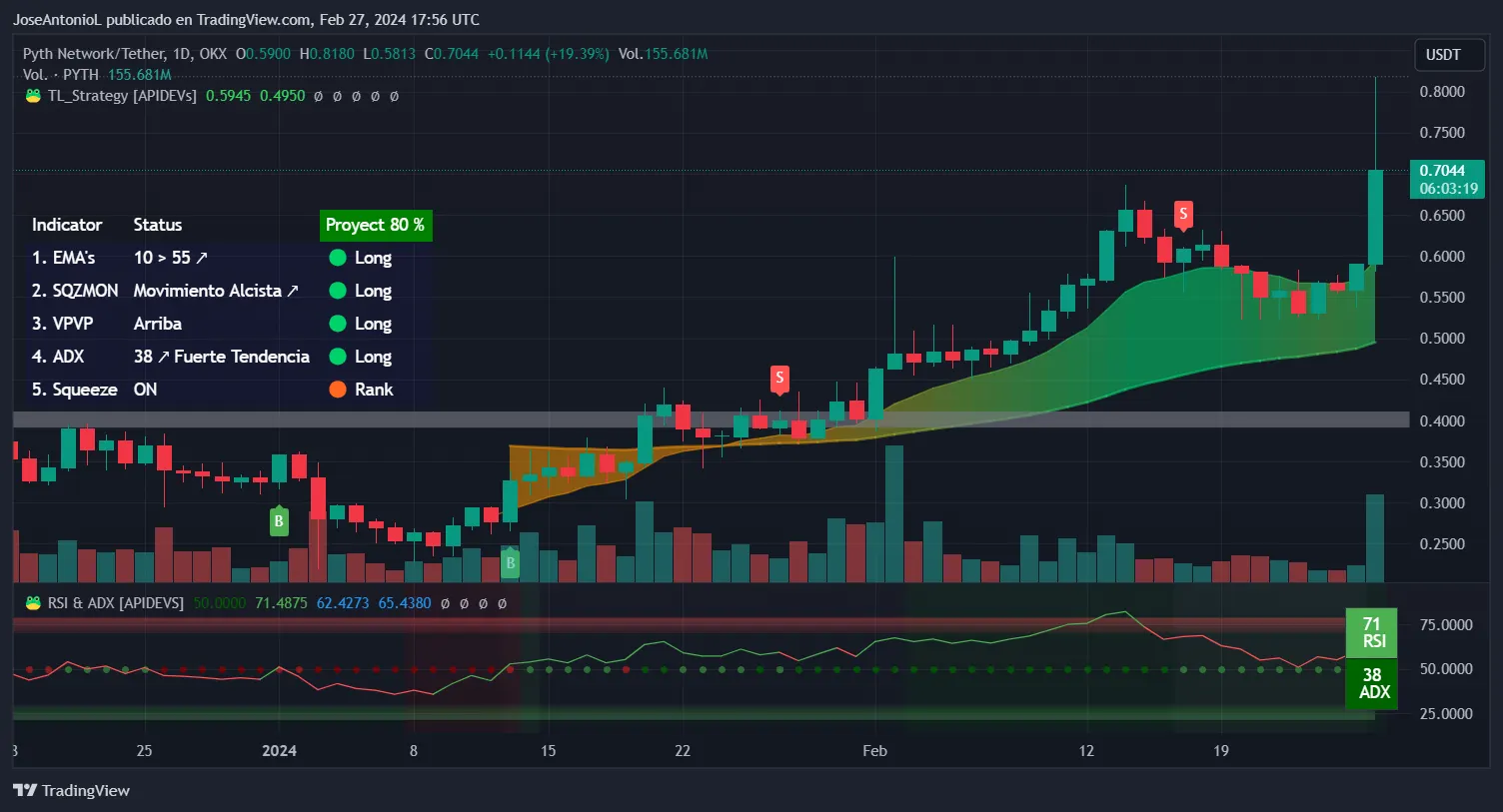The width and height of the screenshot is (1503, 812).
Task: Click the green dot in the EMA's row
Action: tap(338, 258)
